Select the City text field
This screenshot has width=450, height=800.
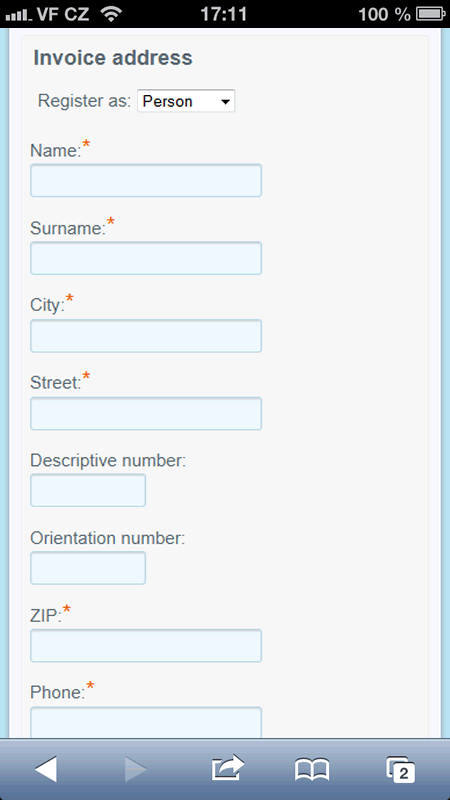146,335
